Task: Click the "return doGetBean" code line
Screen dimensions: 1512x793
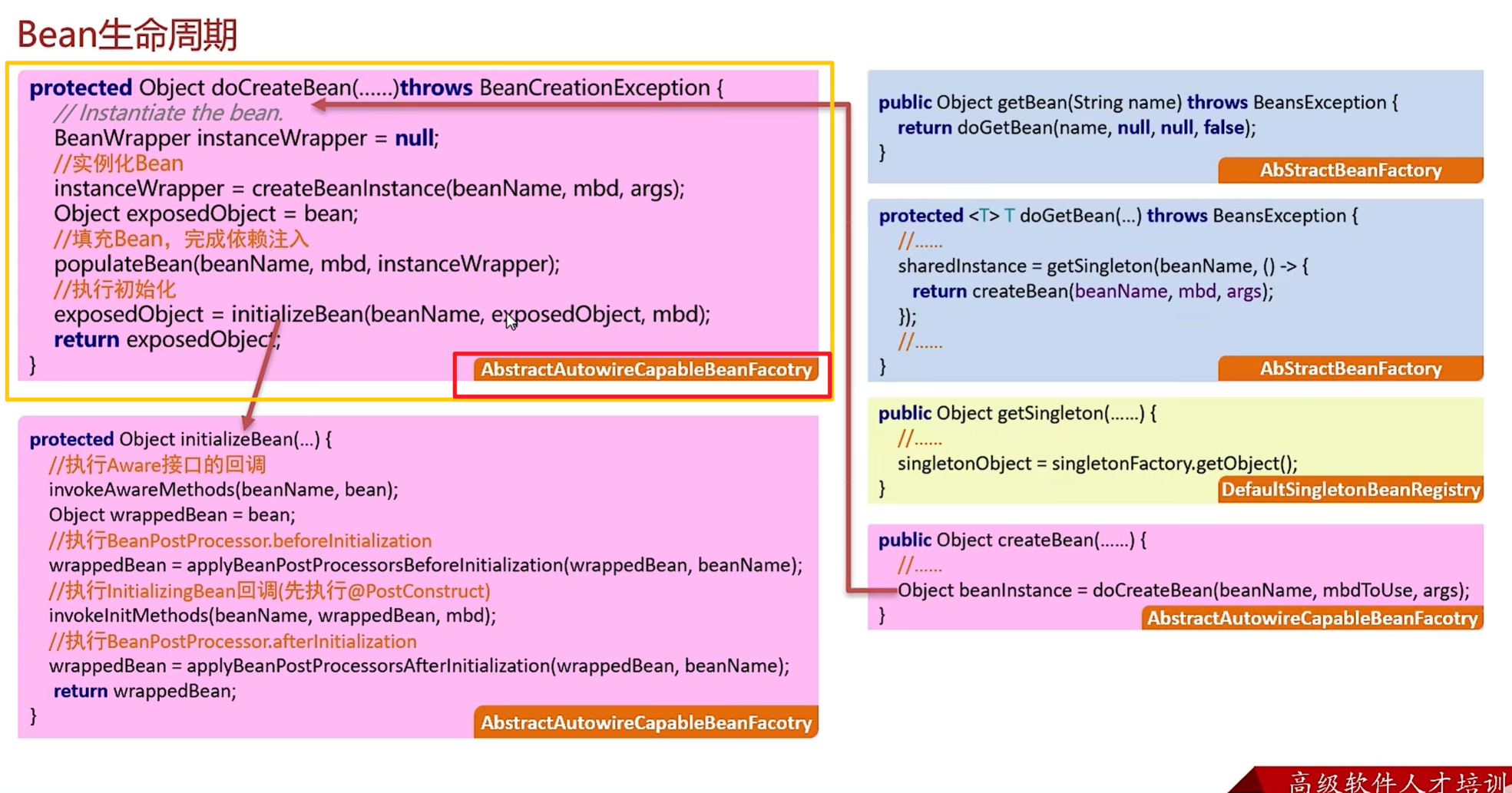Action: 1076,128
